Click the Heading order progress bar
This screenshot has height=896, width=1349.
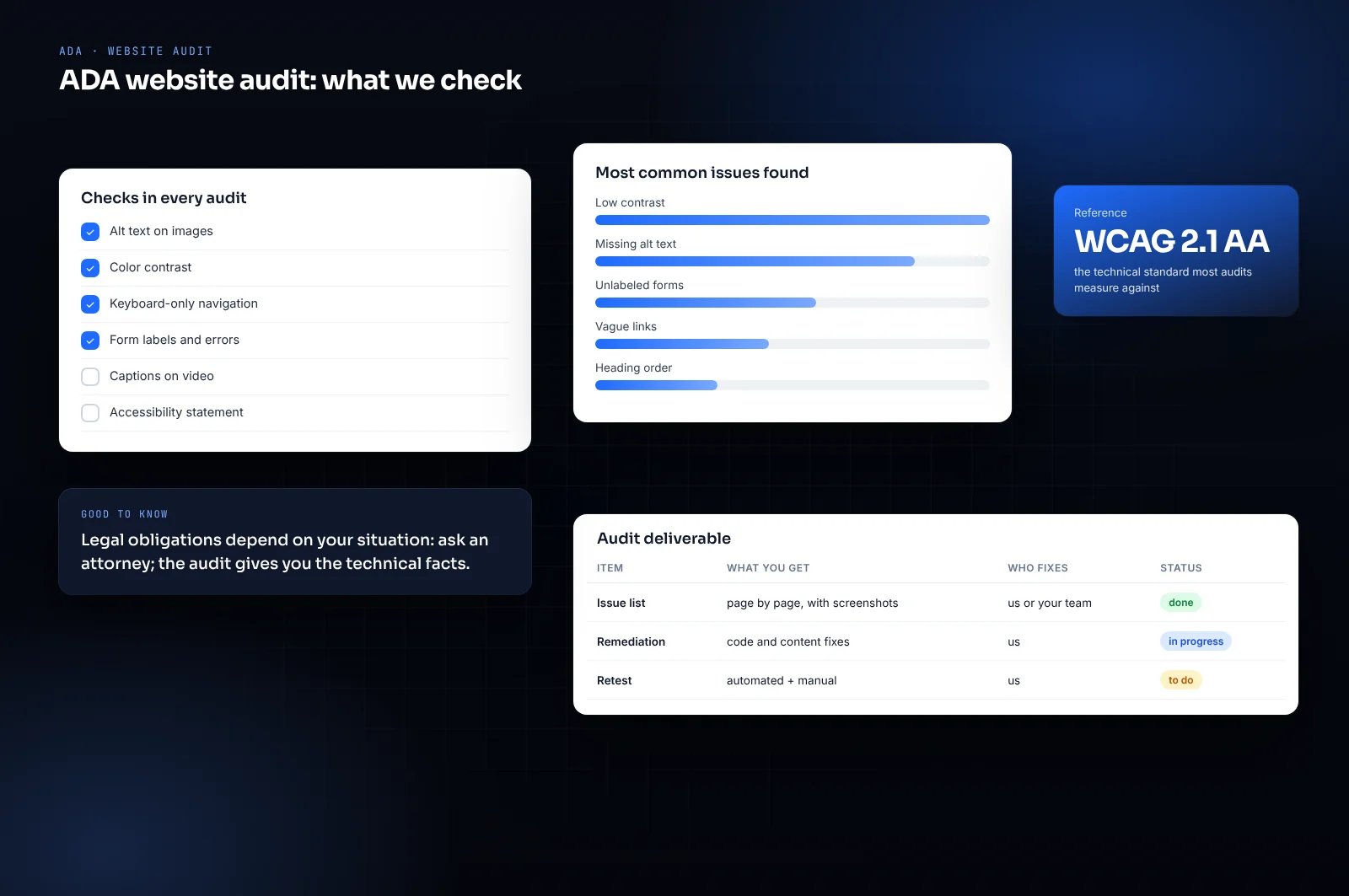793,385
